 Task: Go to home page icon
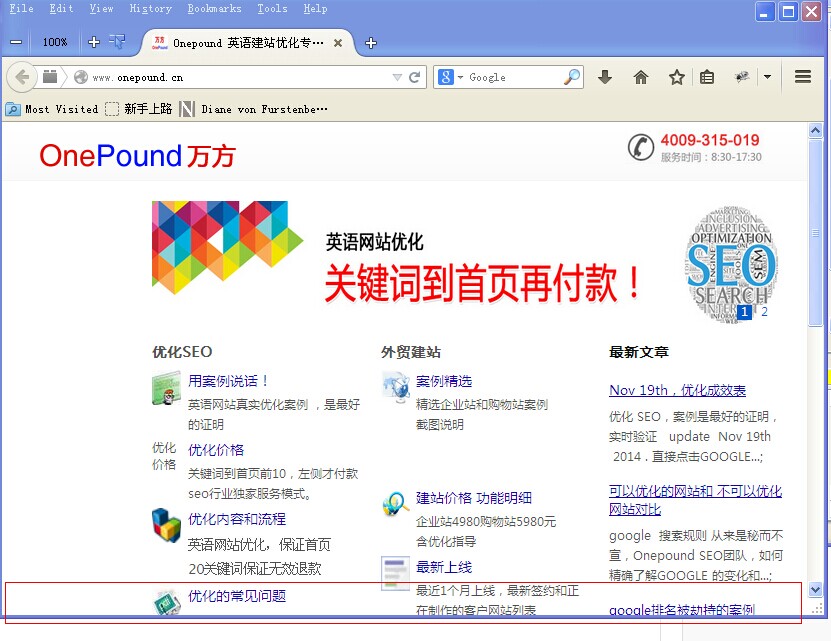pyautogui.click(x=641, y=77)
